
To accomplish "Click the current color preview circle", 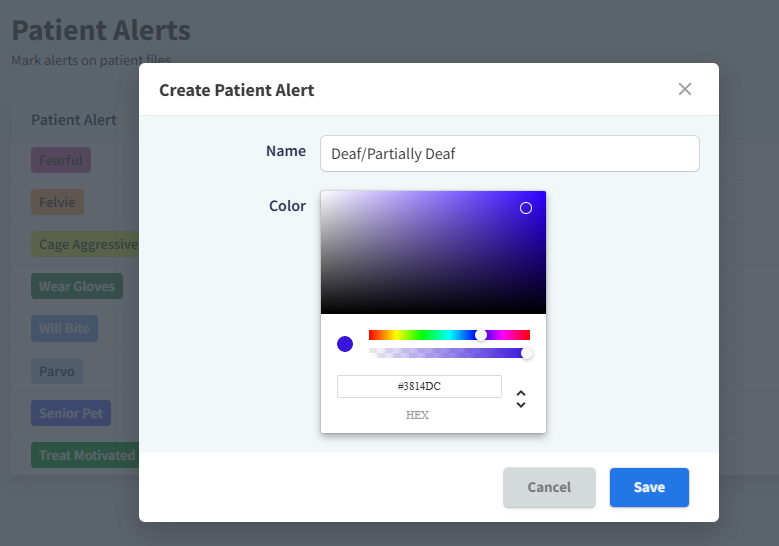I will click(345, 344).
